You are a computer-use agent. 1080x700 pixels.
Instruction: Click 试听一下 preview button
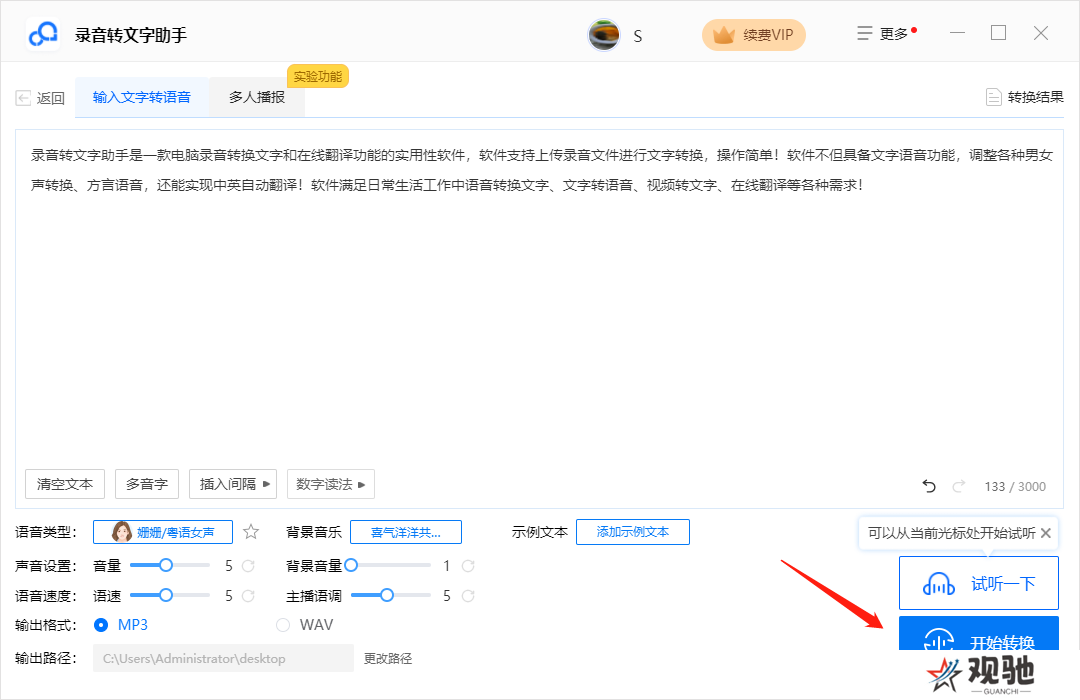click(979, 584)
